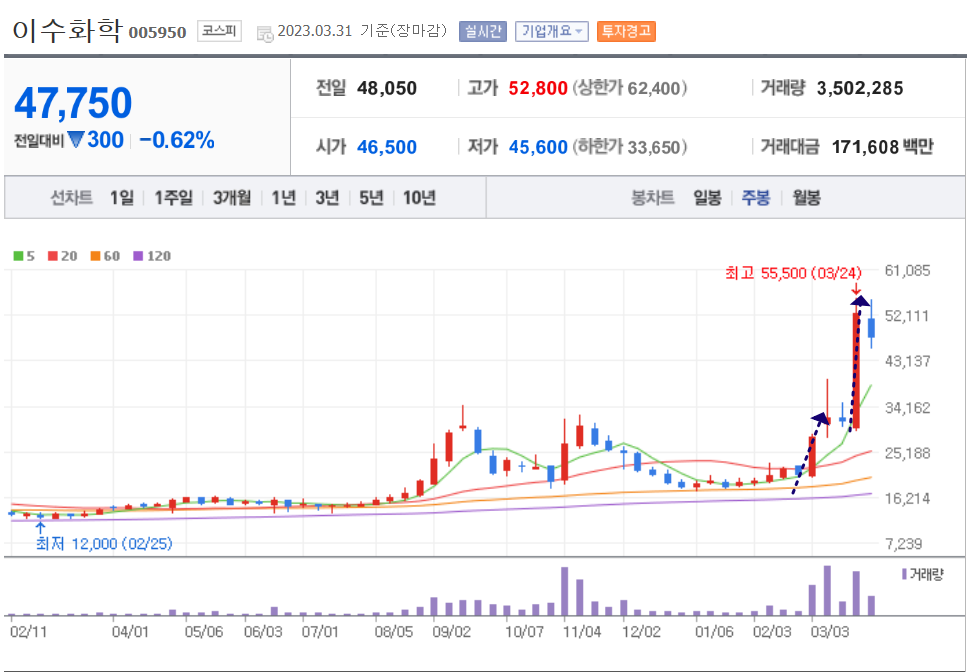Image resolution: width=967 pixels, height=672 pixels.
Task: Click the red 20 moving average swatch
Action: tap(53, 256)
